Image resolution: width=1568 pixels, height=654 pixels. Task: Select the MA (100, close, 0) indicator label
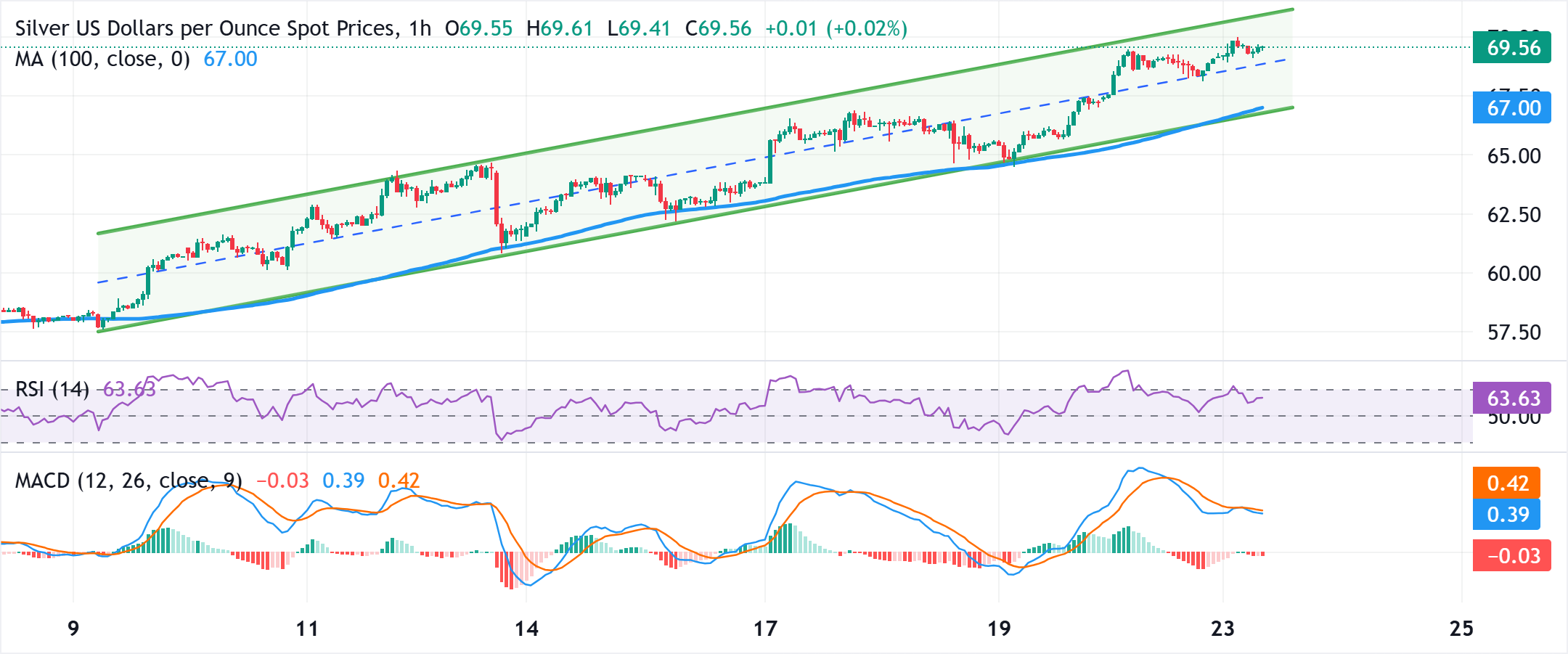[x=102, y=60]
